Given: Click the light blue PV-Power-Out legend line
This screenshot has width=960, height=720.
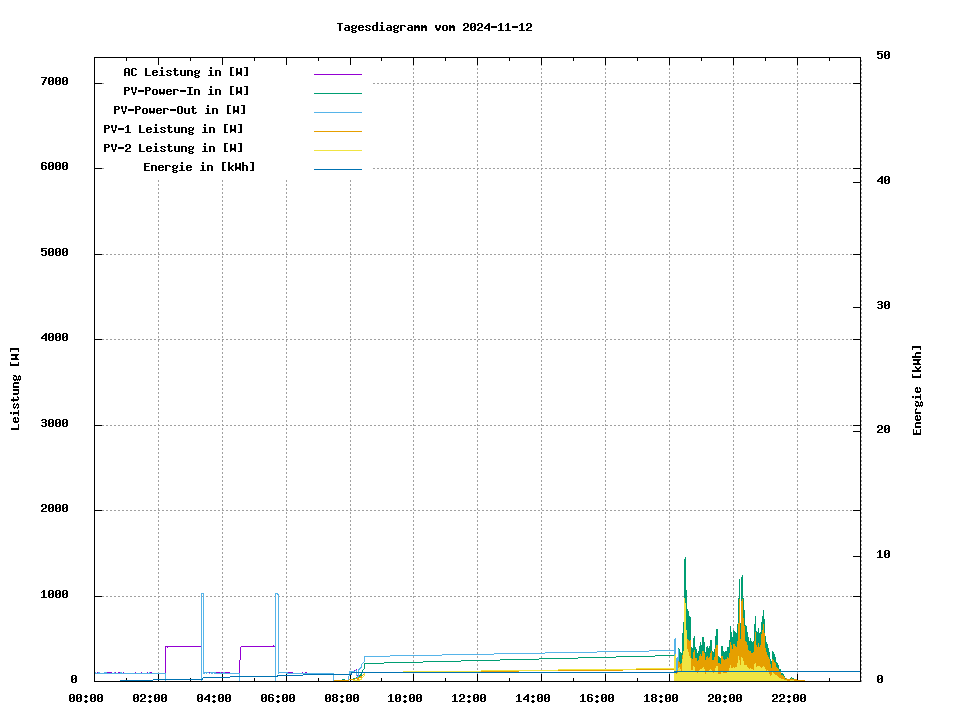Looking at the screenshot, I should (x=337, y=112).
